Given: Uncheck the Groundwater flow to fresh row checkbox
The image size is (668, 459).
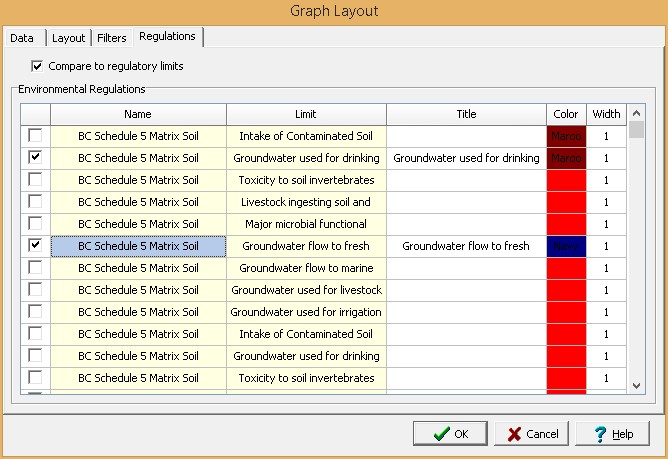Looking at the screenshot, I should (35, 246).
